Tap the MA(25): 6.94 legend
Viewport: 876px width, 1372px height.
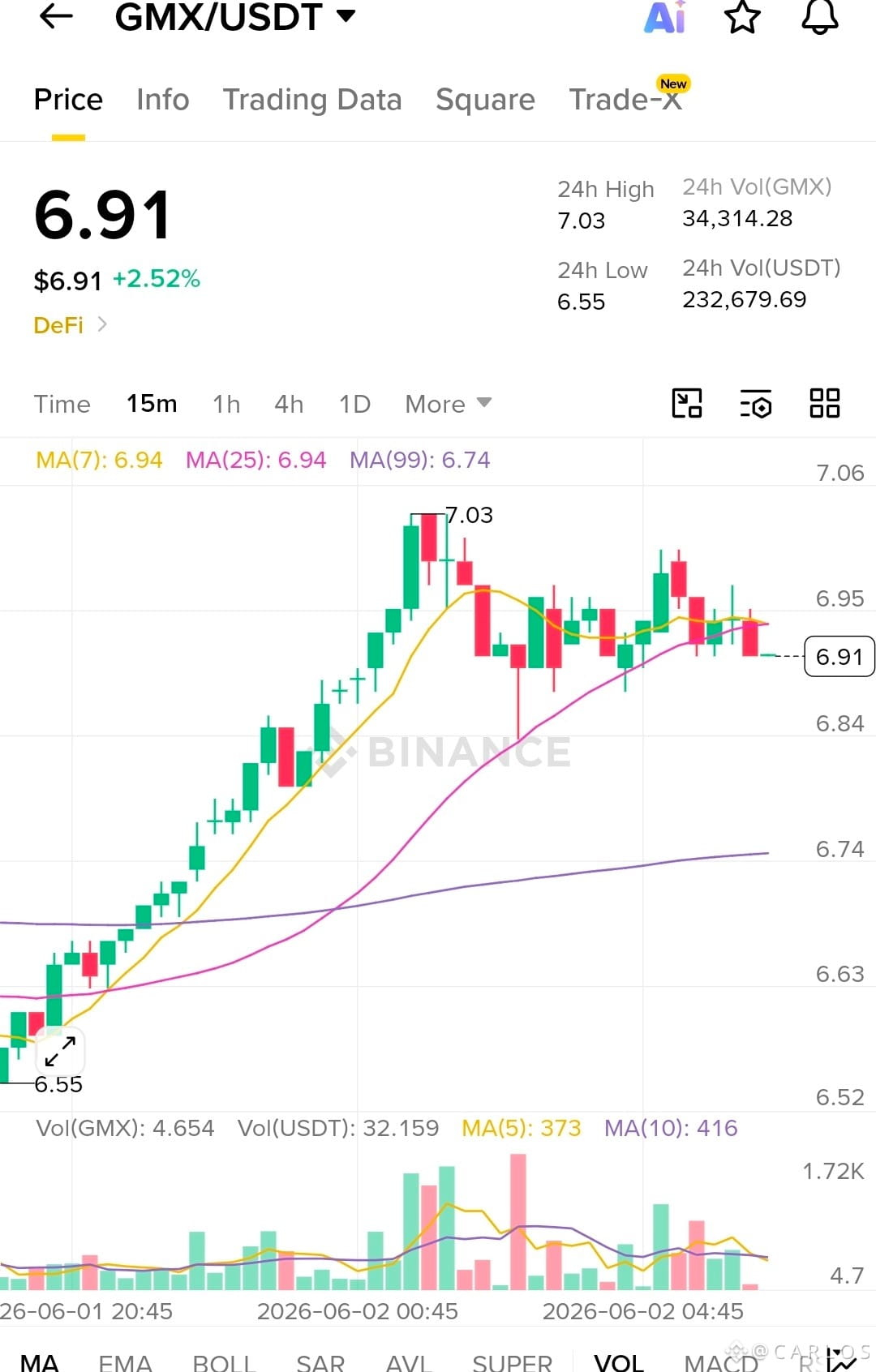255,460
